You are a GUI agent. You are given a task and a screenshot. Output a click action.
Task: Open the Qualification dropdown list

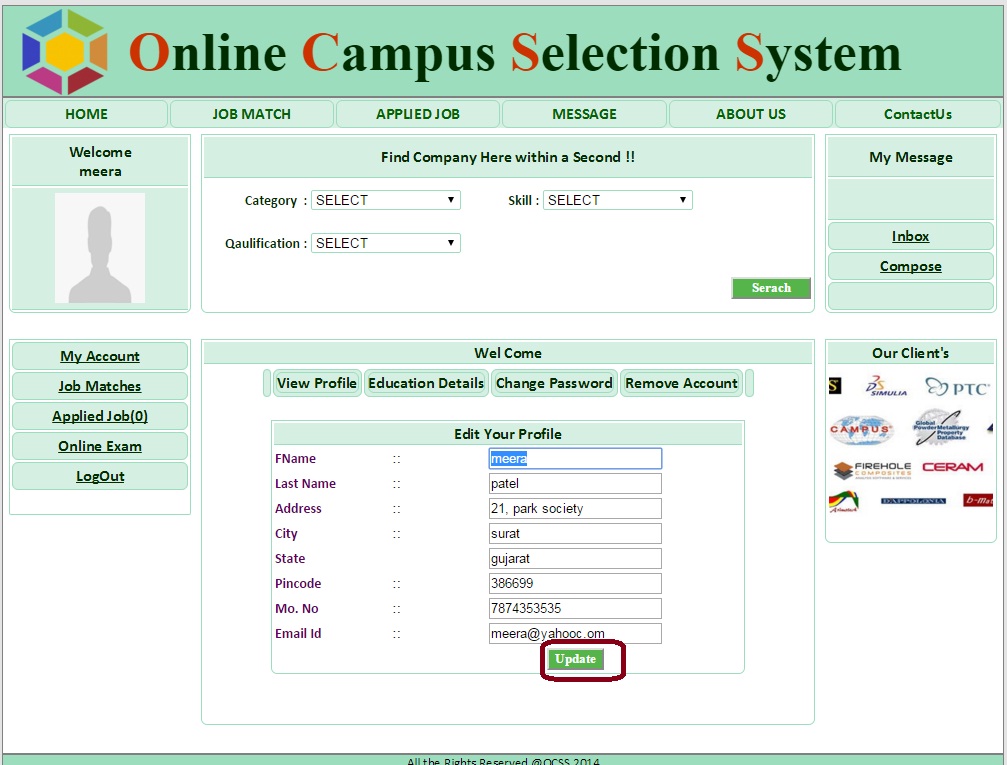(385, 243)
